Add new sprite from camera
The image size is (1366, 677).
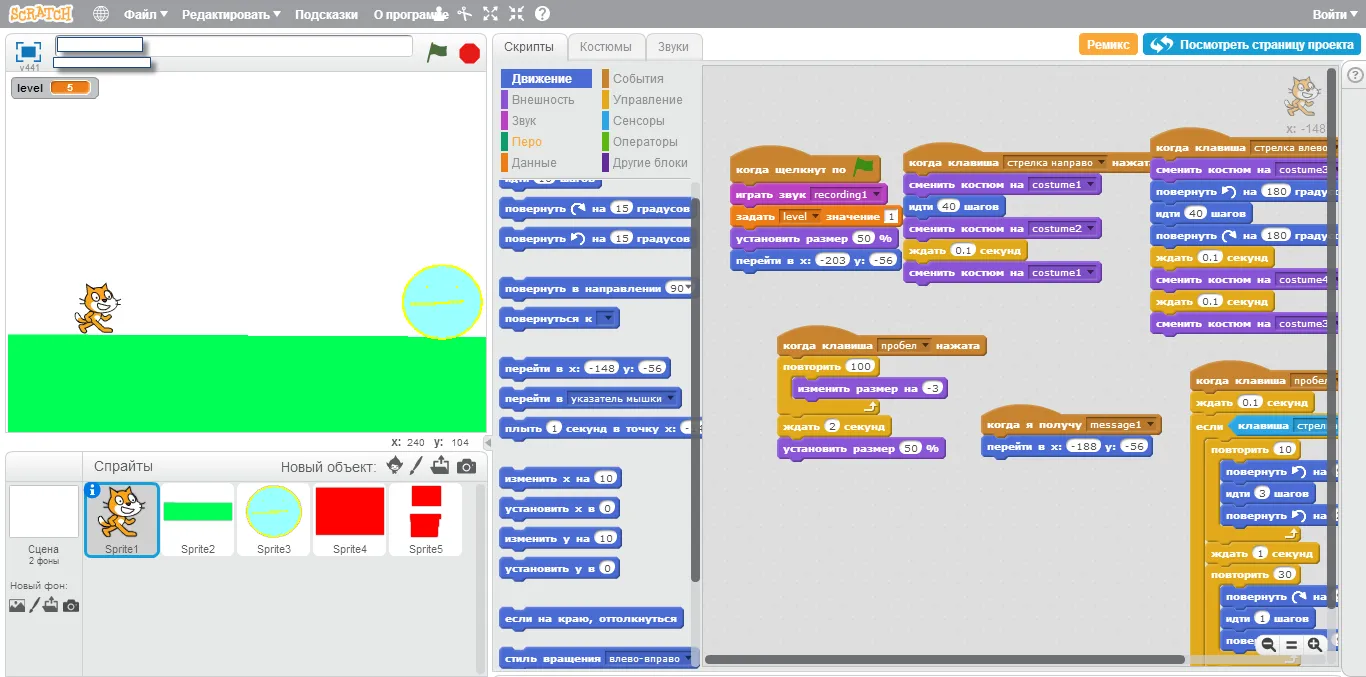coord(466,466)
